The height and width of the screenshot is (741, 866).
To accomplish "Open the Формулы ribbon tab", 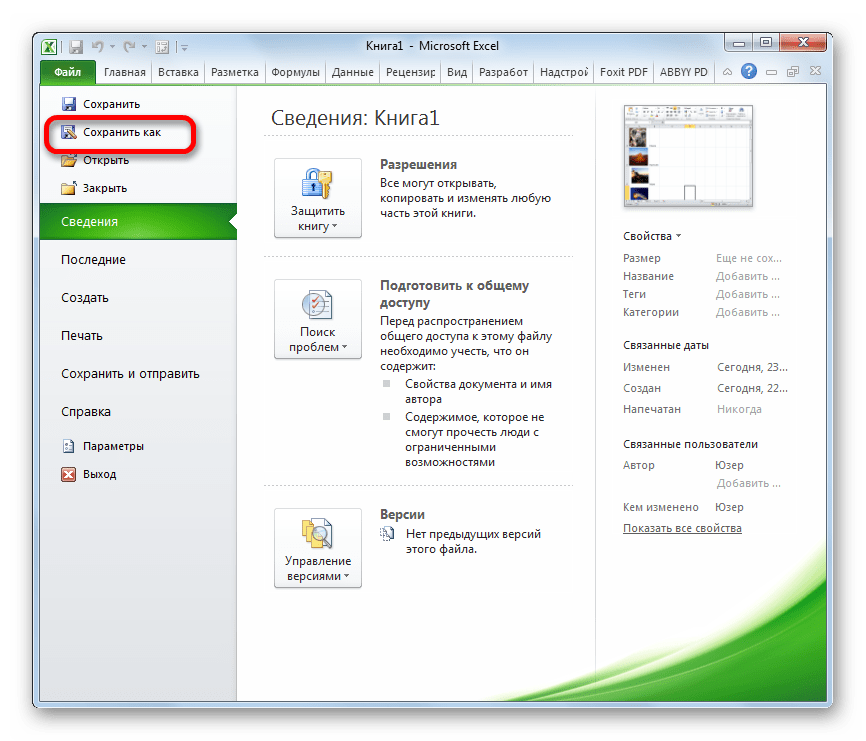I will click(x=295, y=72).
